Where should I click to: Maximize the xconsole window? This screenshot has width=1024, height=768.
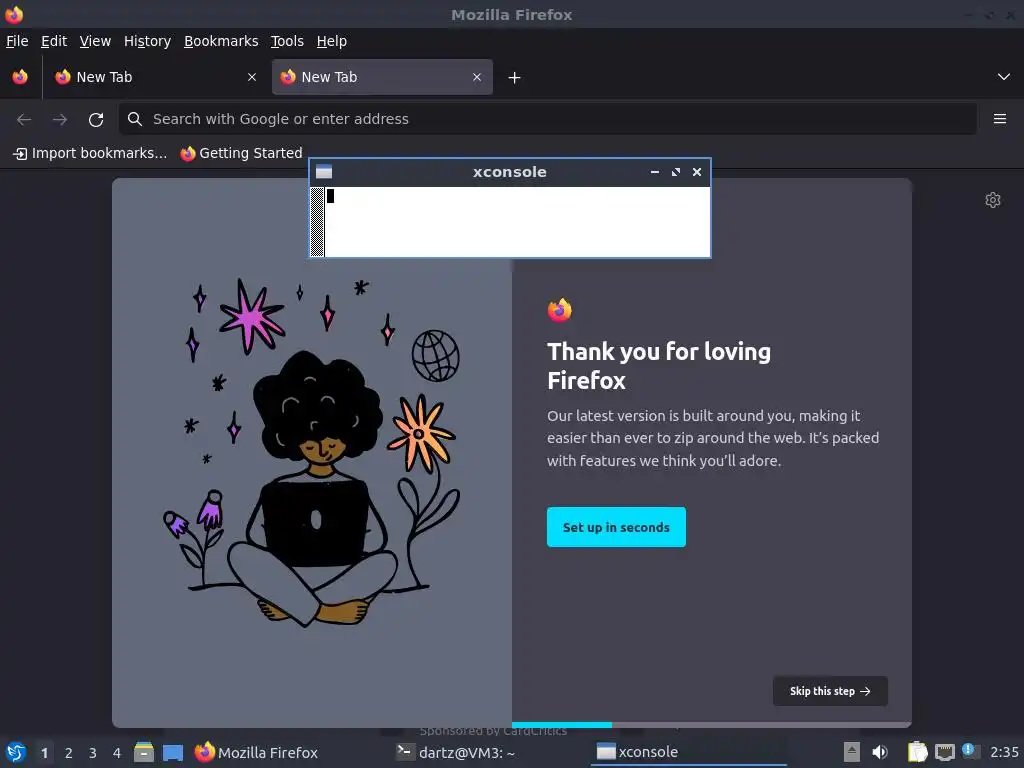[x=676, y=172]
